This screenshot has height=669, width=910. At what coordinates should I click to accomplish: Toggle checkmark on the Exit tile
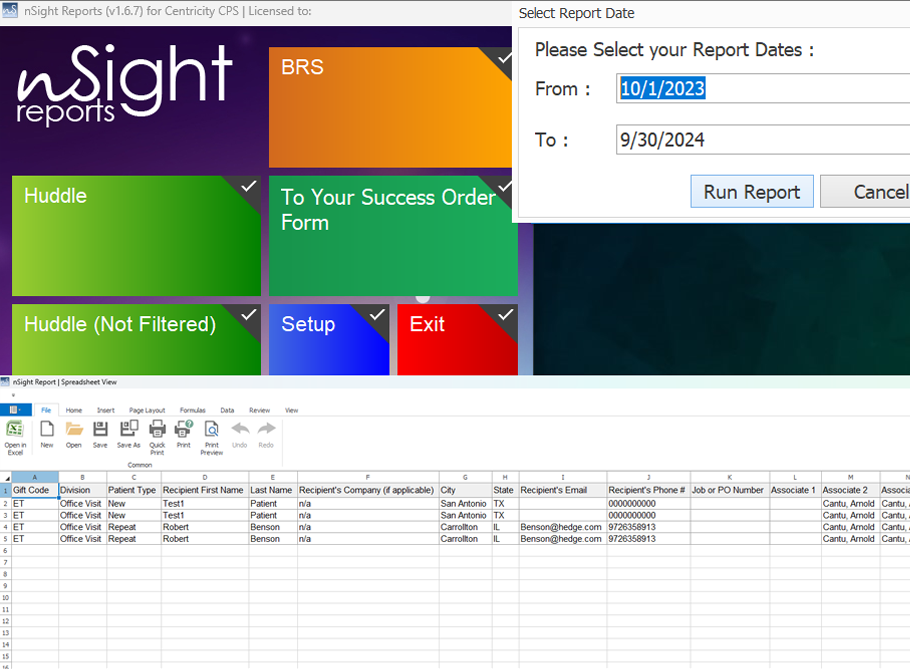click(x=505, y=314)
